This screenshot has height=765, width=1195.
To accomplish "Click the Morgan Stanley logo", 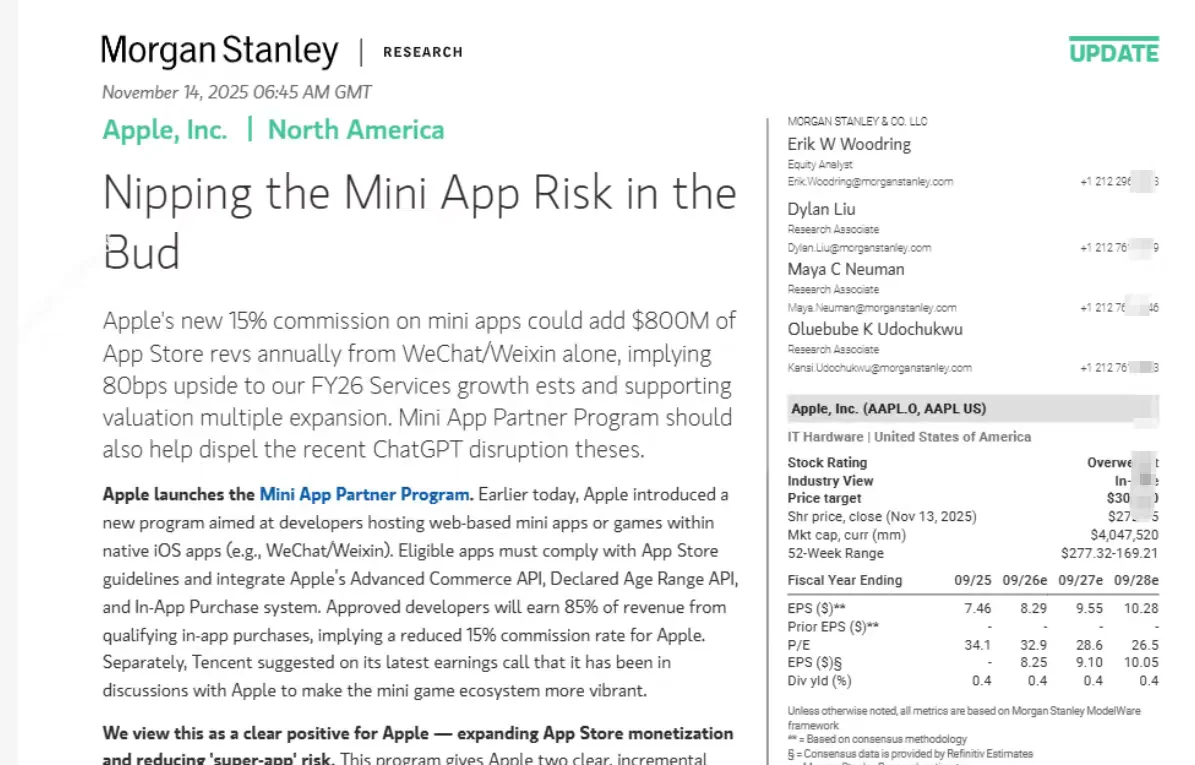I will tap(219, 51).
